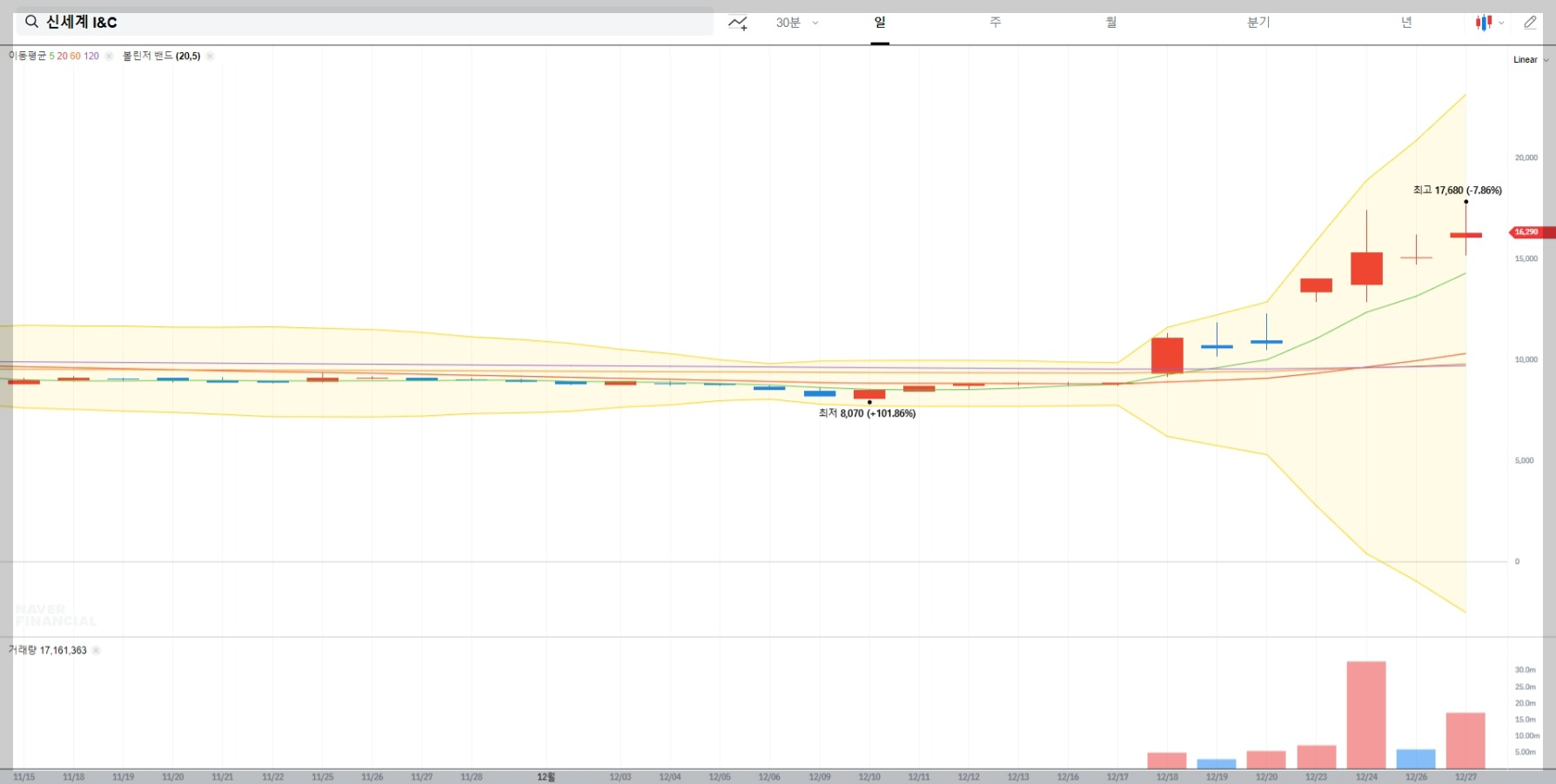Expand the Linear scale dropdown

(1530, 60)
